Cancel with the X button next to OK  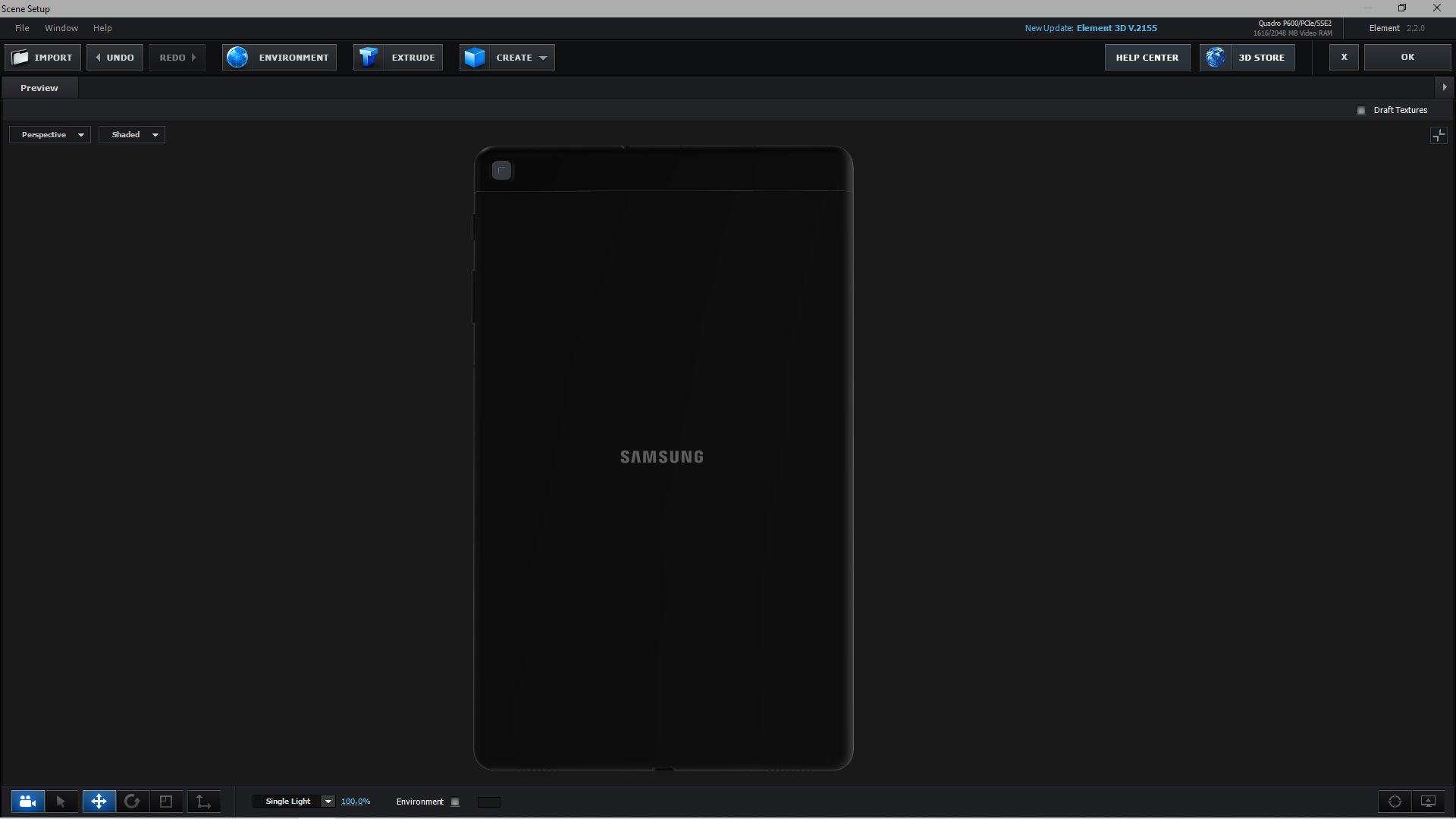1344,58
